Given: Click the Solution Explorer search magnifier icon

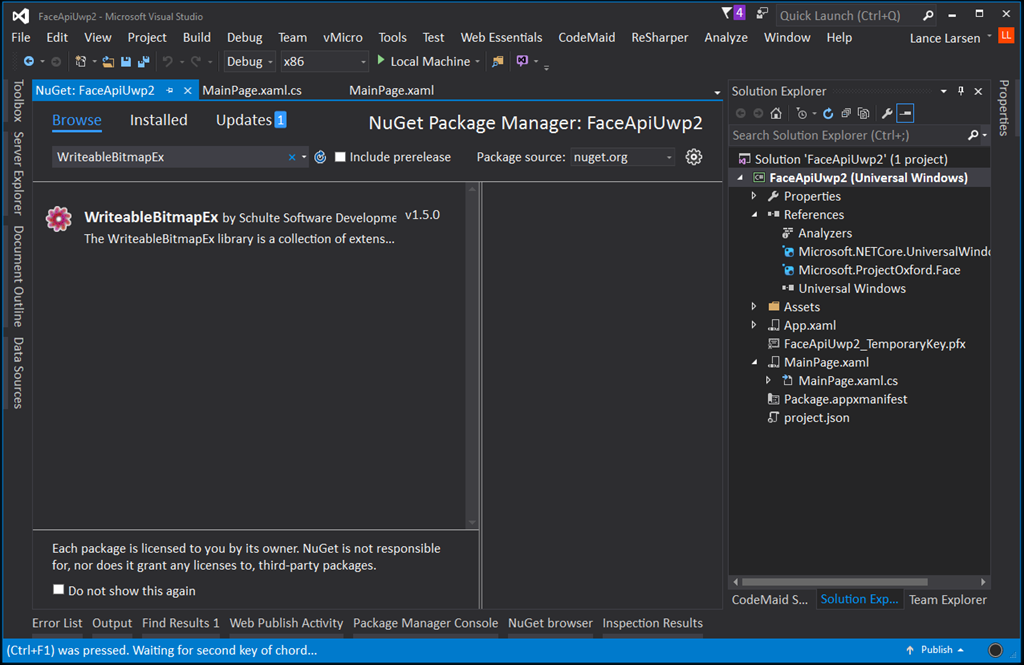Looking at the screenshot, I should (972, 135).
